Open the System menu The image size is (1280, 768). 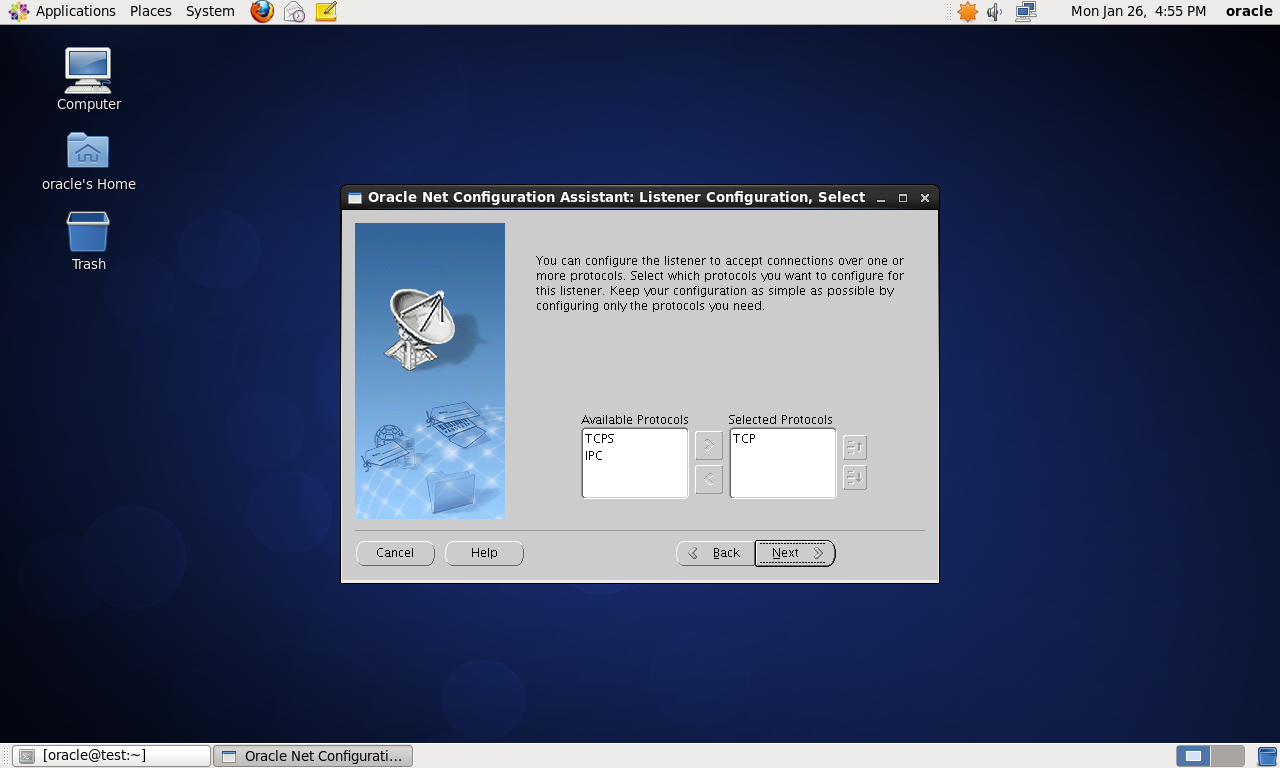tap(210, 12)
